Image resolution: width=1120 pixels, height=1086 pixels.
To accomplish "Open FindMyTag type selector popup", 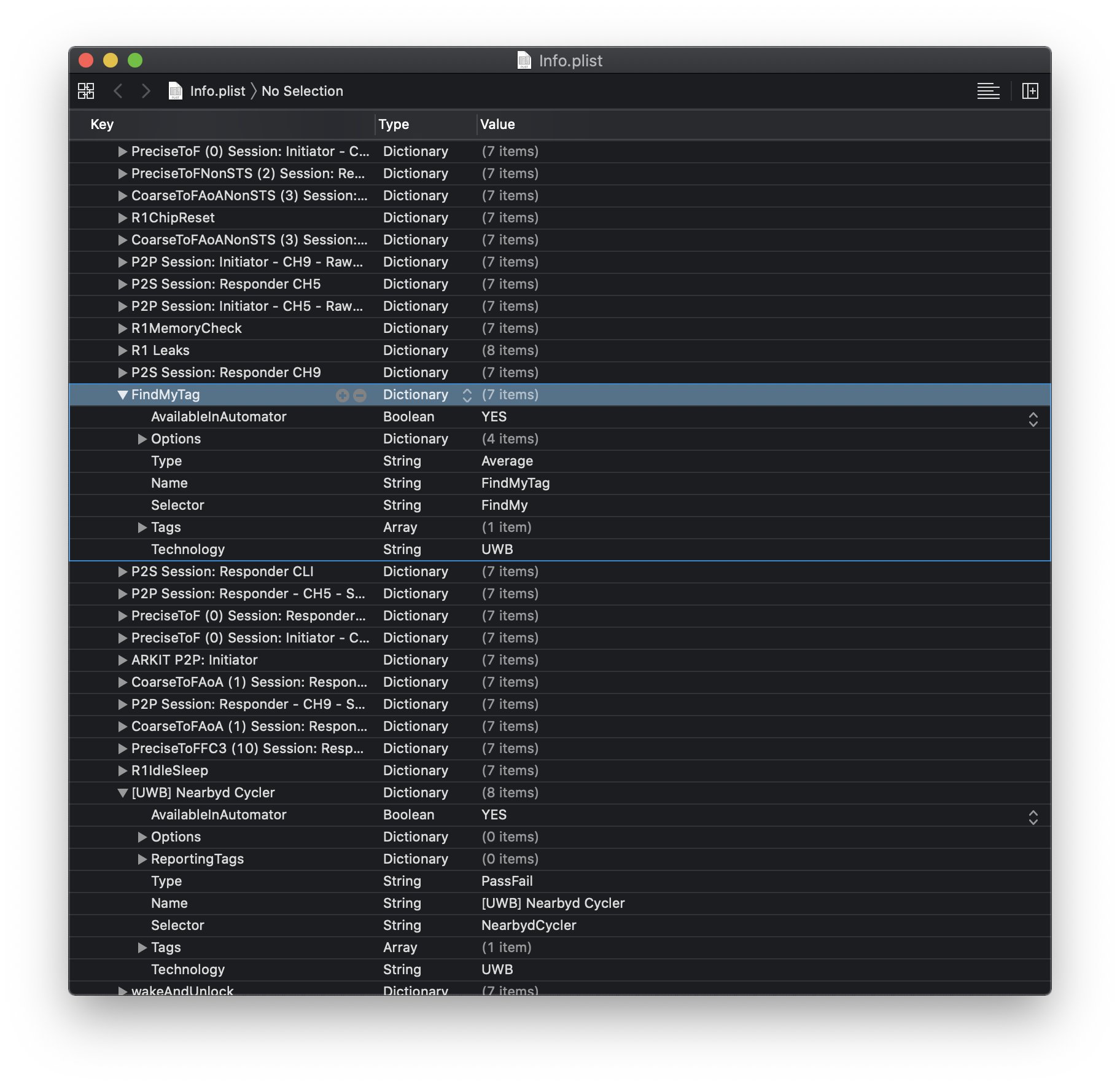I will click(467, 395).
